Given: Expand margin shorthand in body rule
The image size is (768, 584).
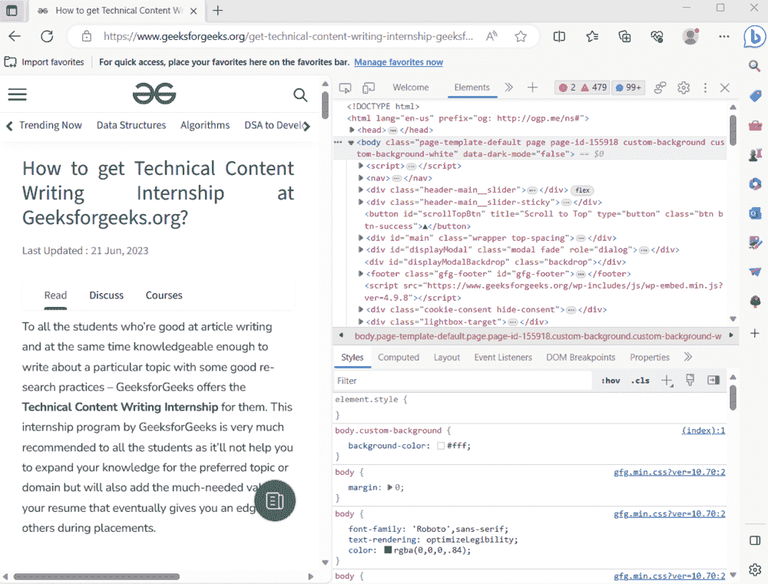Looking at the screenshot, I should pyautogui.click(x=390, y=487).
